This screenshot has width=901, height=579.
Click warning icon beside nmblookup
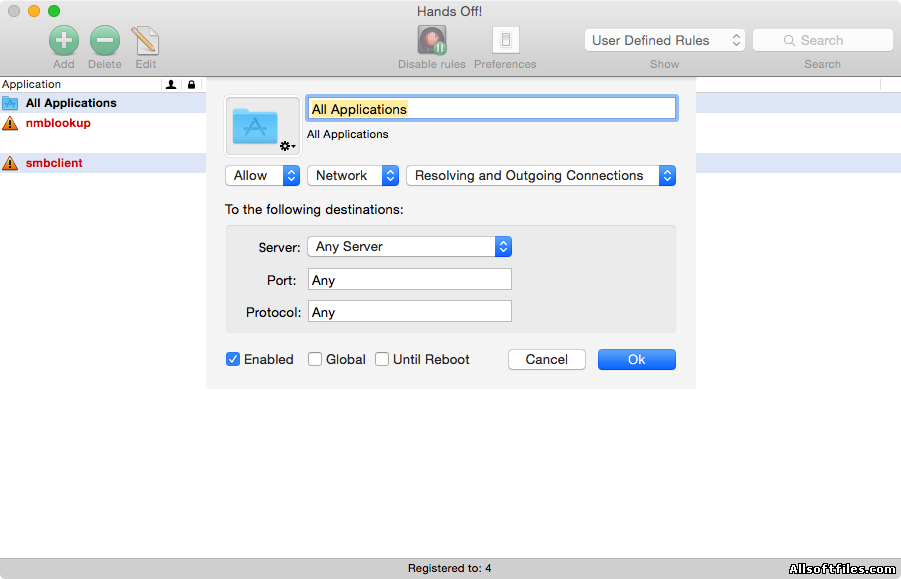10,123
